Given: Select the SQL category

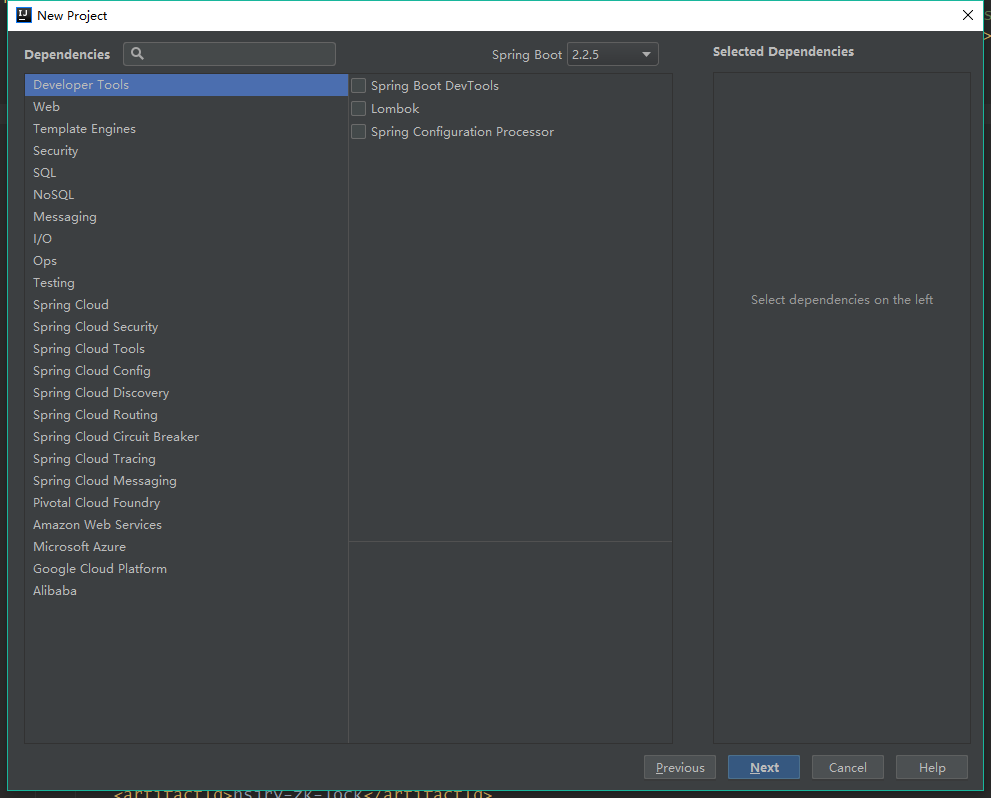Looking at the screenshot, I should pyautogui.click(x=186, y=172).
